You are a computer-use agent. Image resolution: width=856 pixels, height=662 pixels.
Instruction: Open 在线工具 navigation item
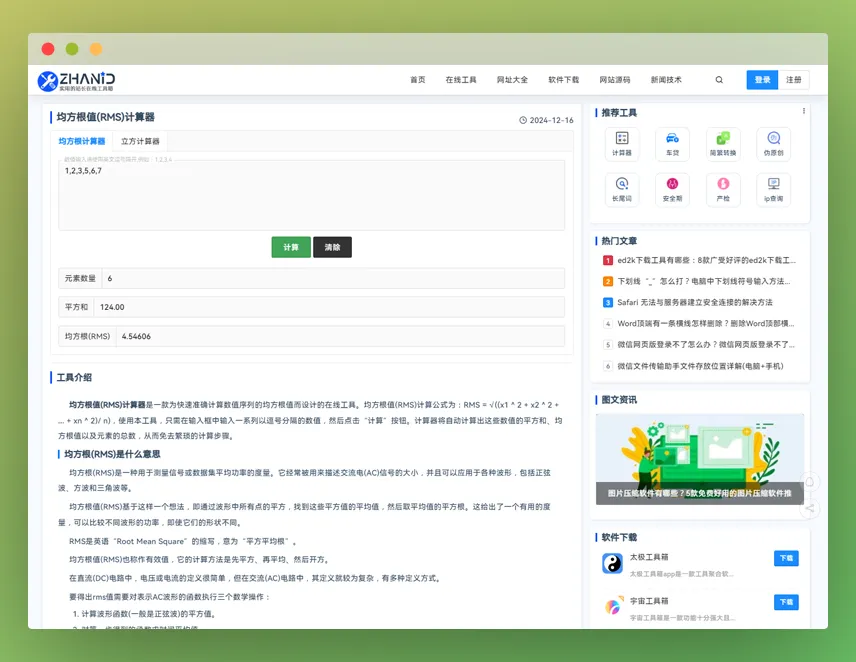461,80
